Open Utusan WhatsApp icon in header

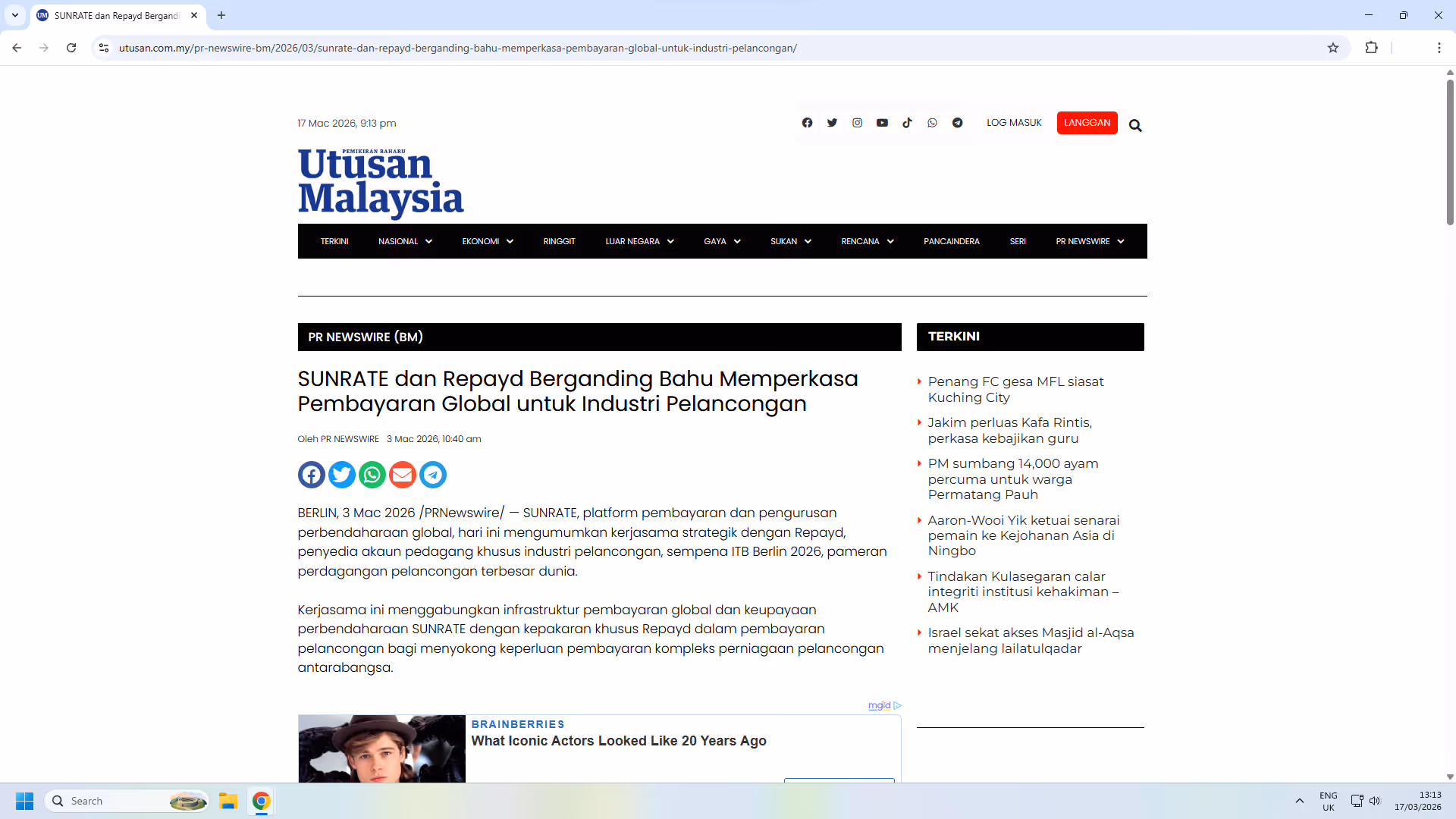pyautogui.click(x=932, y=123)
